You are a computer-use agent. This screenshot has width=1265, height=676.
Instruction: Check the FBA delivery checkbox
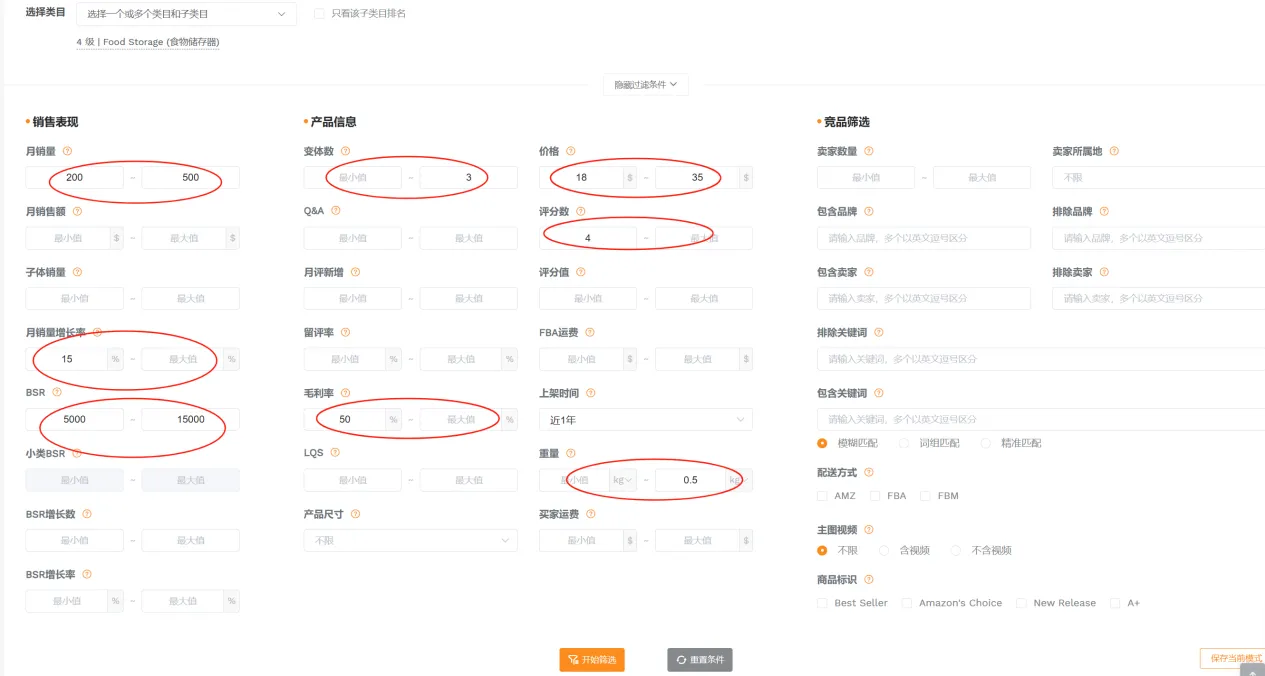pos(875,496)
